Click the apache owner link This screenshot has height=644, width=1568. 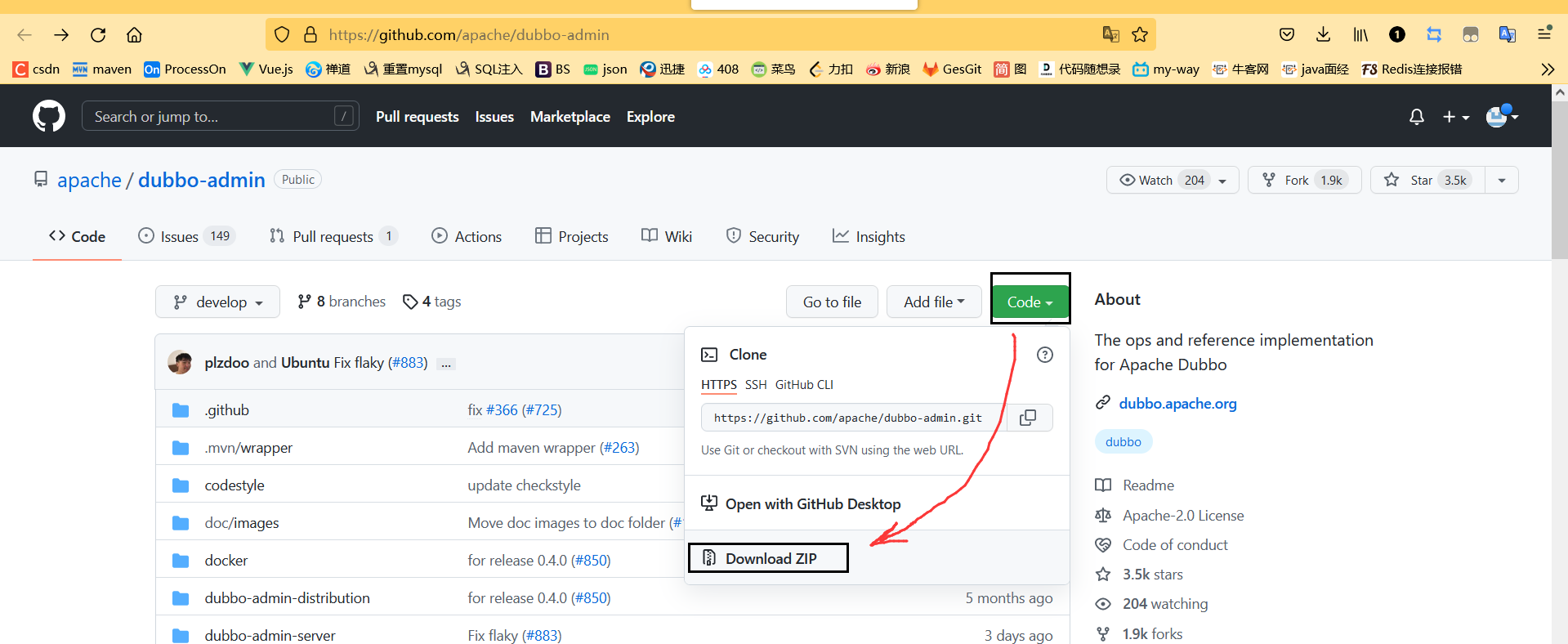(x=89, y=180)
